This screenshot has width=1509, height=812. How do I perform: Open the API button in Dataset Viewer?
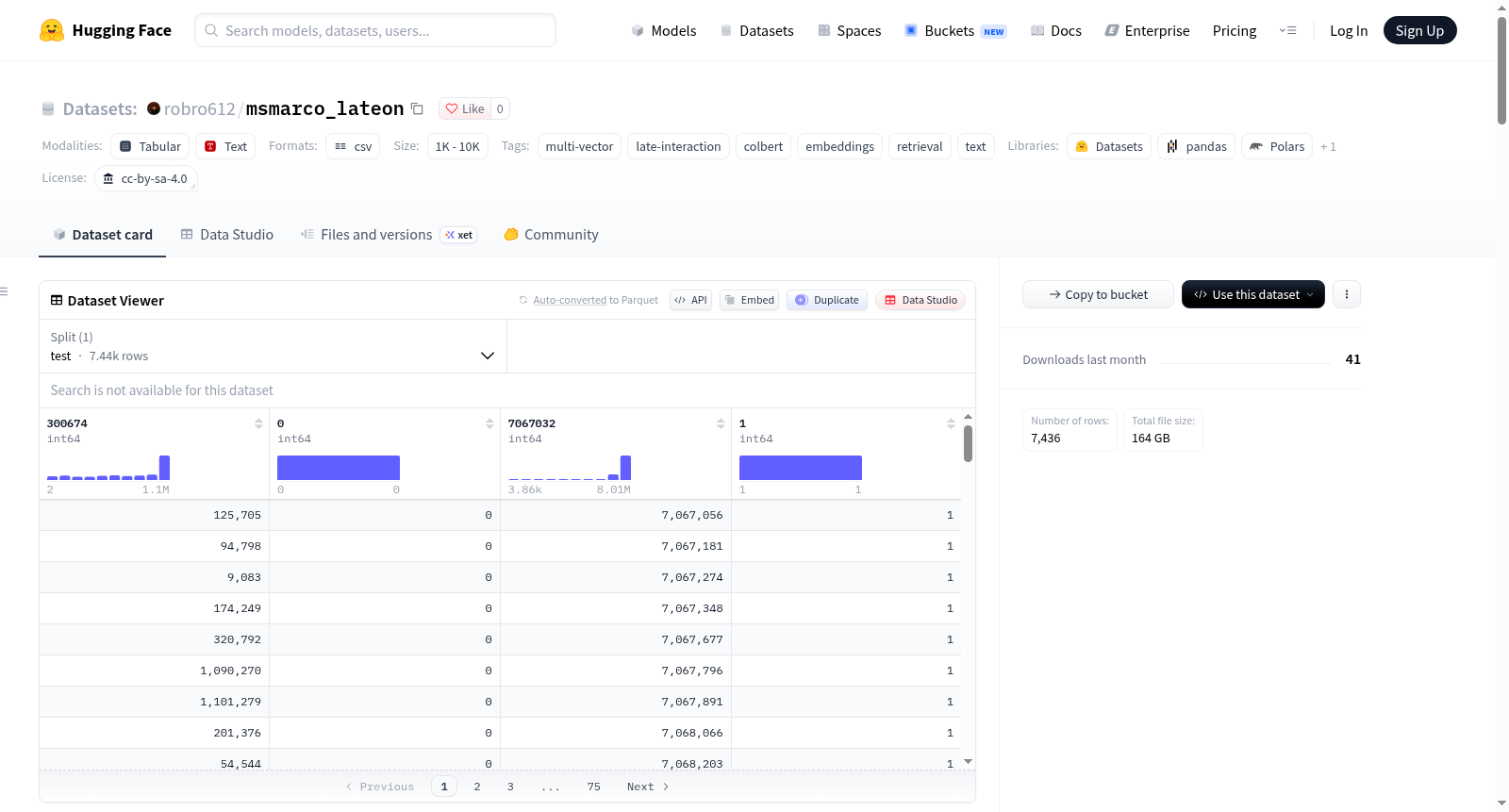pos(690,300)
